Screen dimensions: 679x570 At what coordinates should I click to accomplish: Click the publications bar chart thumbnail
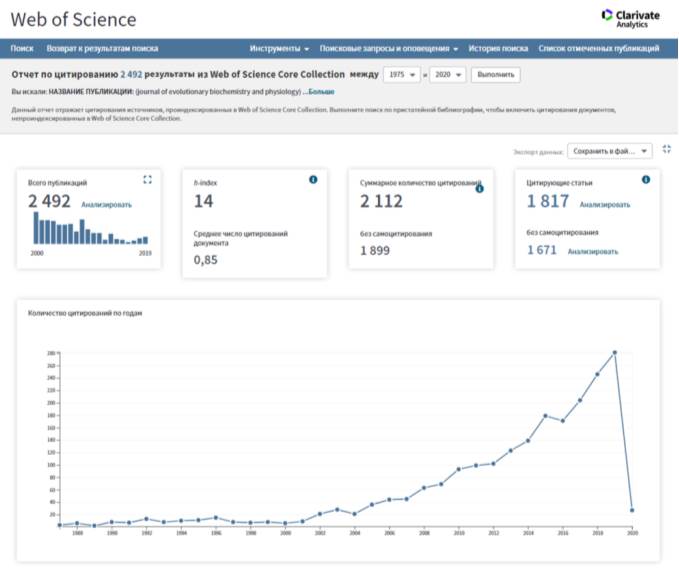pos(91,228)
